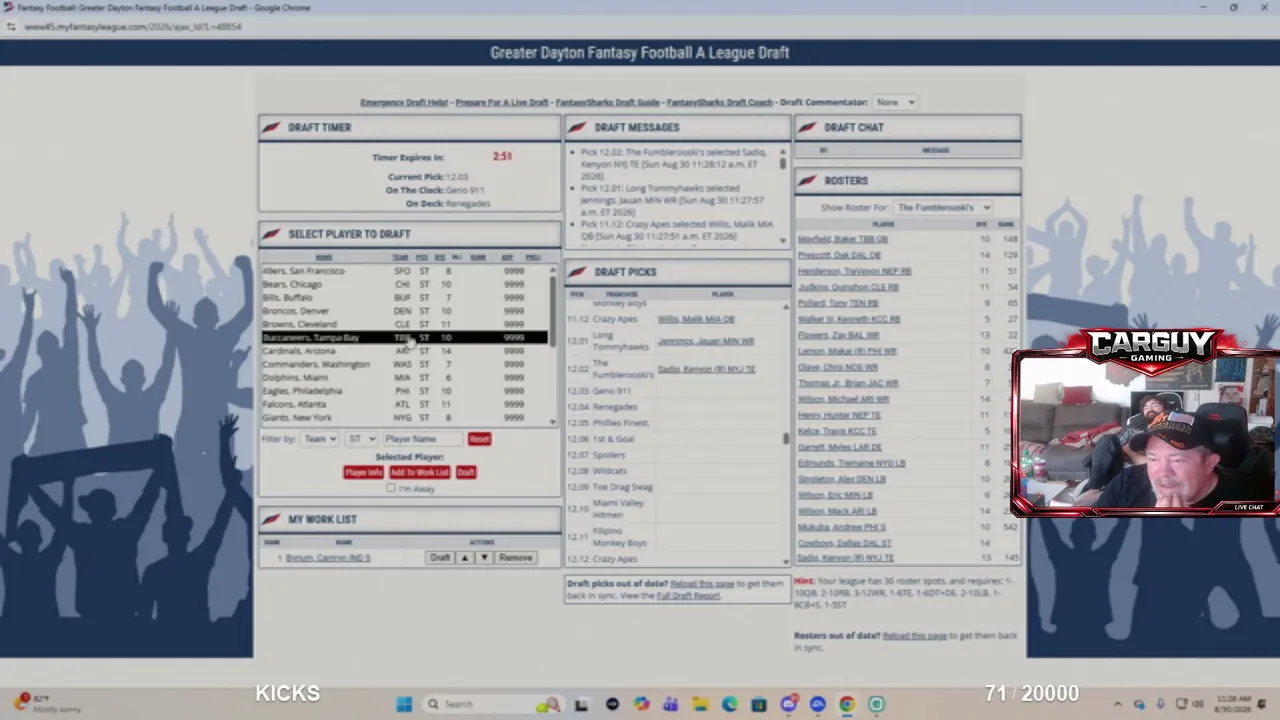Select Eagles, Philadelphia in player list
The width and height of the screenshot is (1280, 720).
[x=404, y=391]
